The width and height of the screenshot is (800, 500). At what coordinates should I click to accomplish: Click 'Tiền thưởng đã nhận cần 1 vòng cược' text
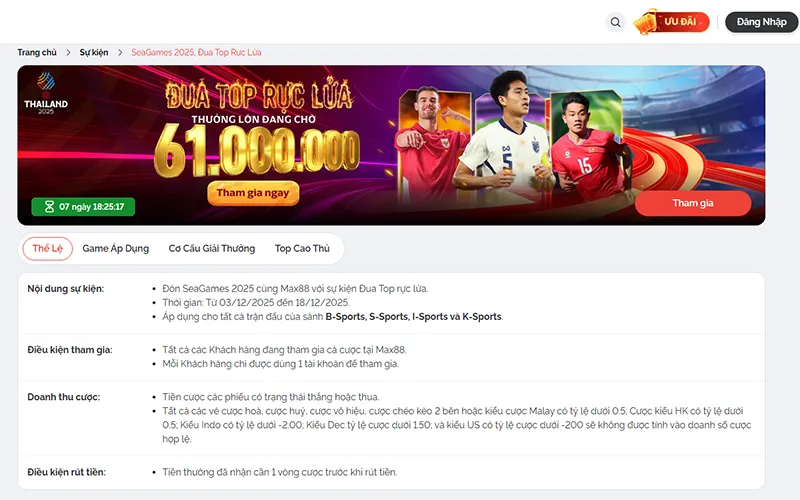pyautogui.click(x=280, y=472)
